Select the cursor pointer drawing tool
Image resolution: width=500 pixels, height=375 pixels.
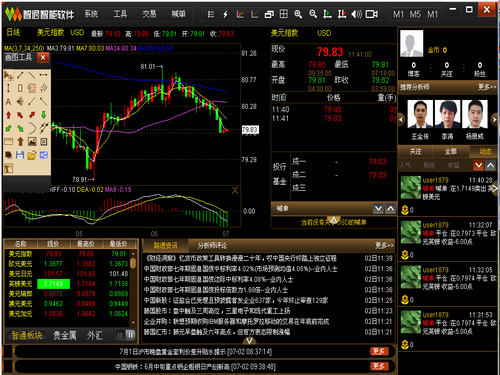[9, 76]
